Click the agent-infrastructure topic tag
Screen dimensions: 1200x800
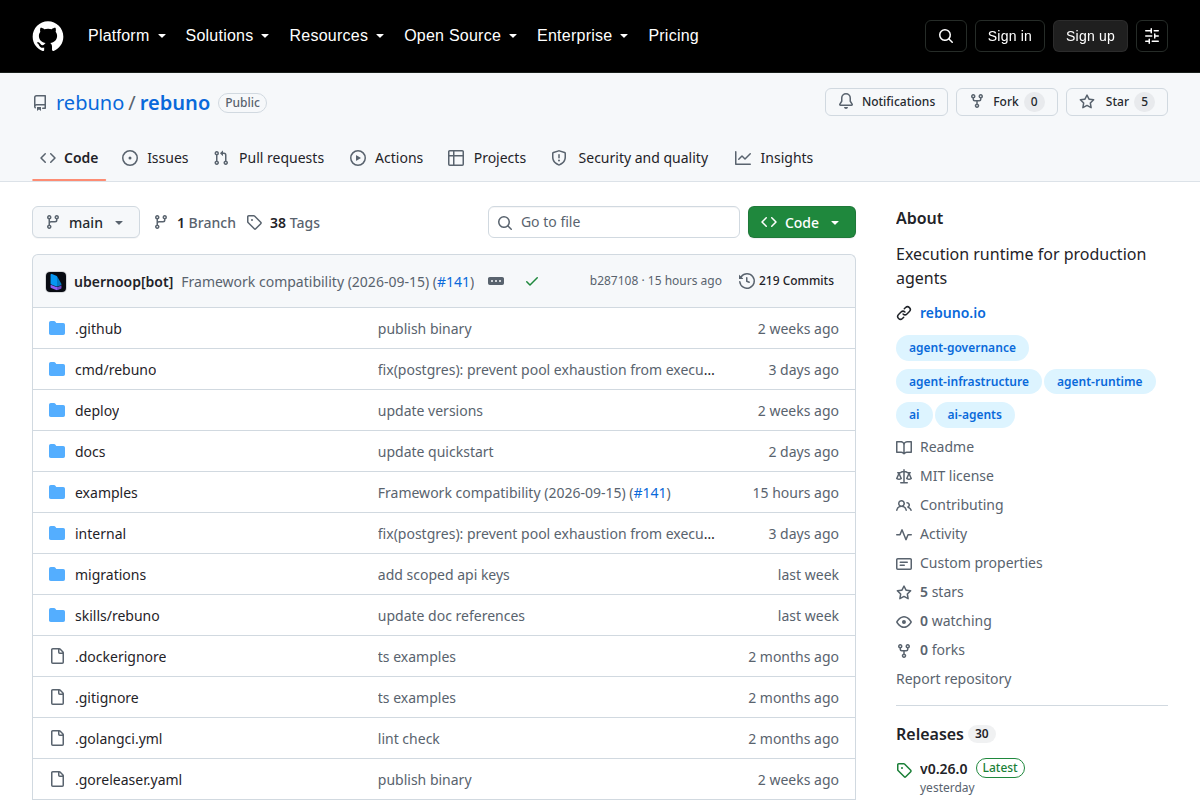pyautogui.click(x=969, y=381)
